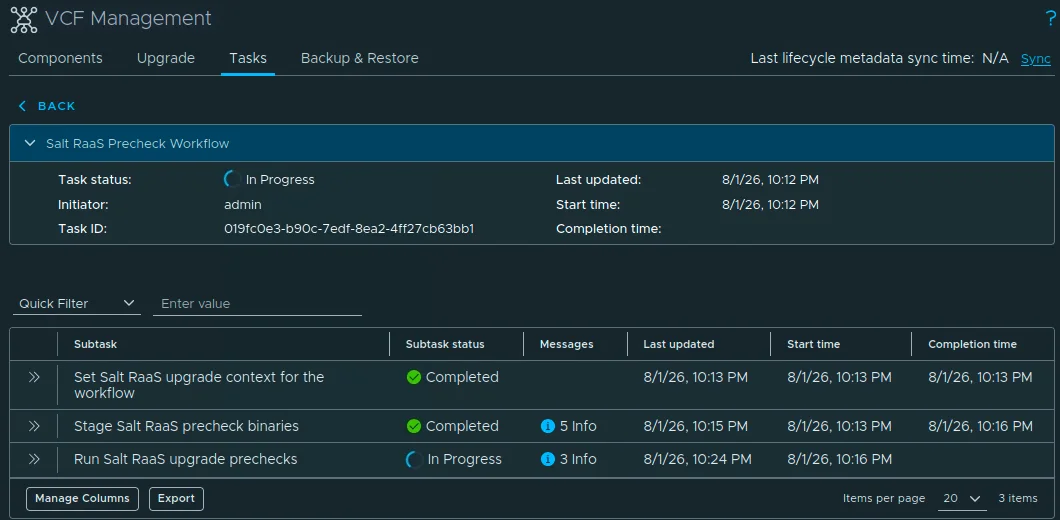Focus the Enter value filter field
The image size is (1060, 520).
(x=258, y=304)
